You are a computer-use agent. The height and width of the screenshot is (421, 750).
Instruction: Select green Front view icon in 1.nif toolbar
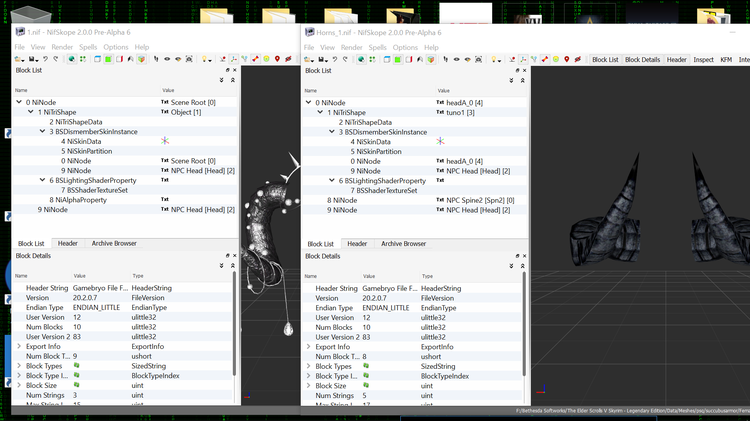pos(108,59)
